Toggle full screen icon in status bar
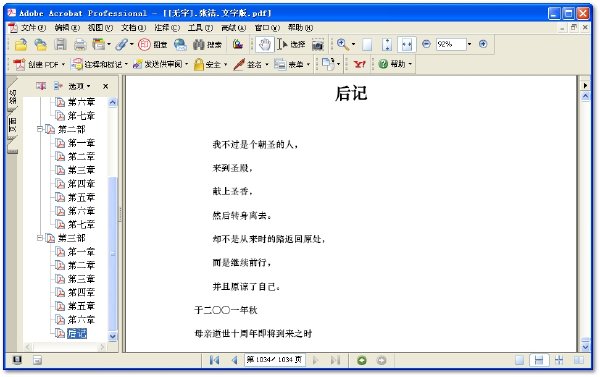 point(17,360)
